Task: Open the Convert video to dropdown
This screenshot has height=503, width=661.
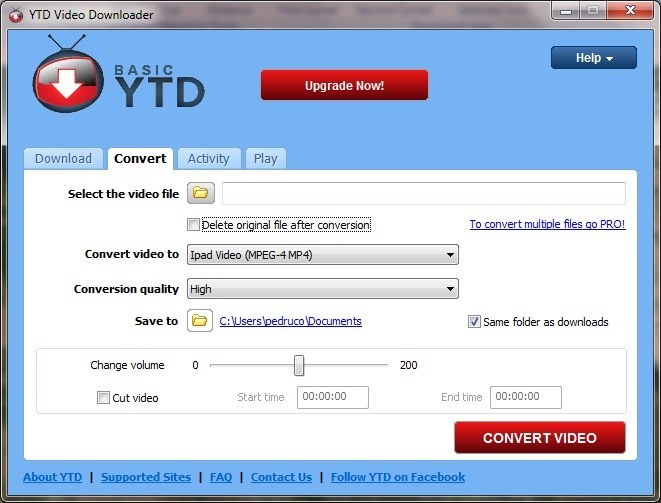Action: [x=322, y=255]
